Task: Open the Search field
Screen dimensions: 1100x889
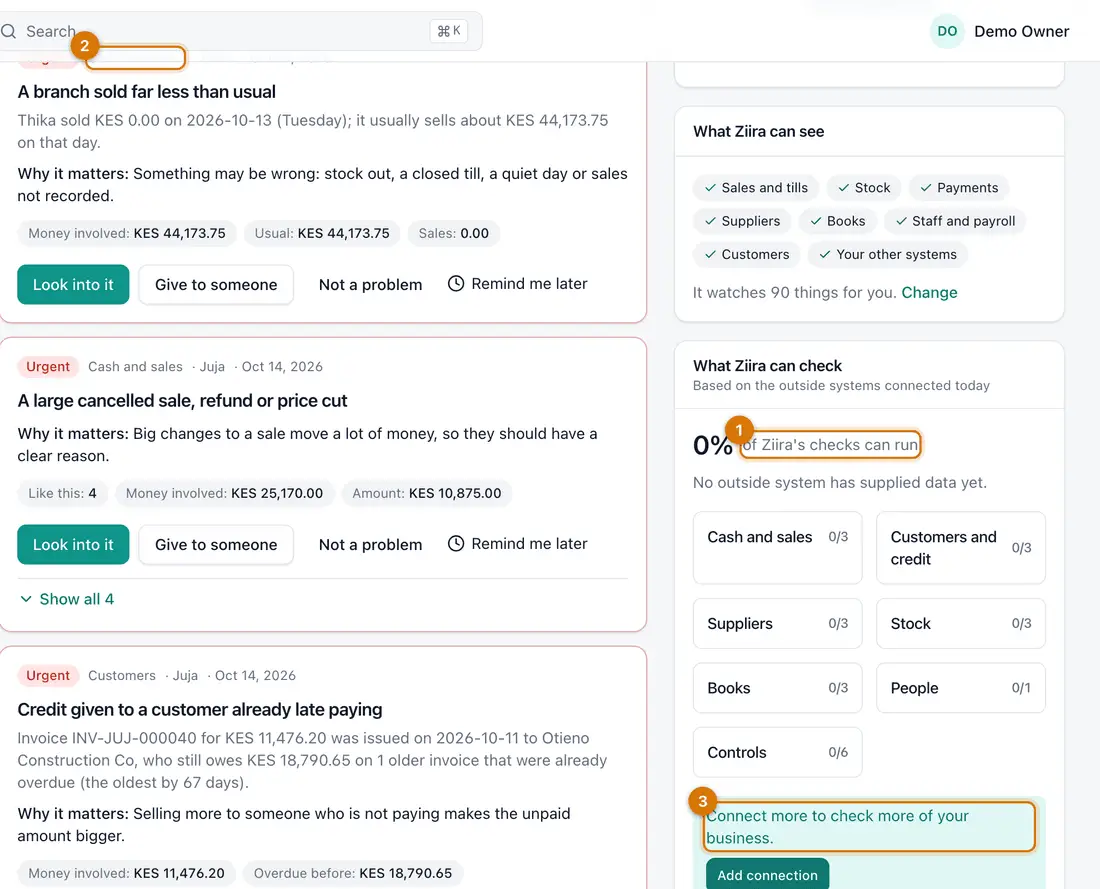Action: point(240,32)
